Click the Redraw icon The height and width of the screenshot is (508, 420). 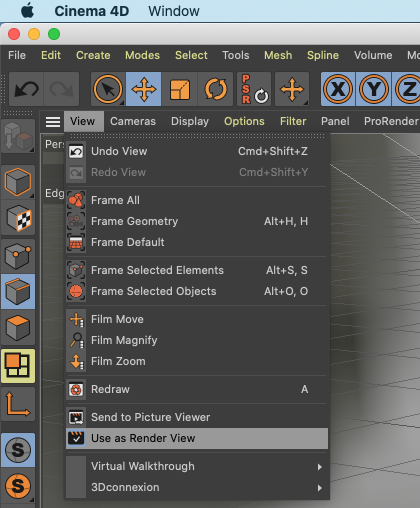76,389
